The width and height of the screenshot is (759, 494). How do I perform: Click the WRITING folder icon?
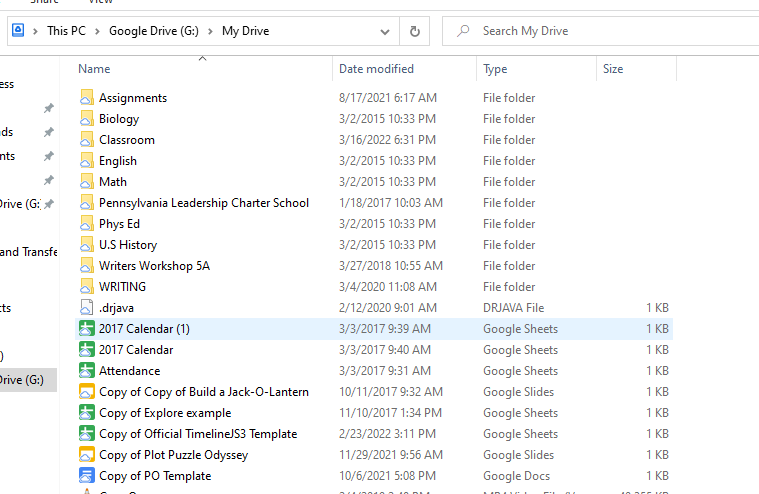tap(87, 286)
